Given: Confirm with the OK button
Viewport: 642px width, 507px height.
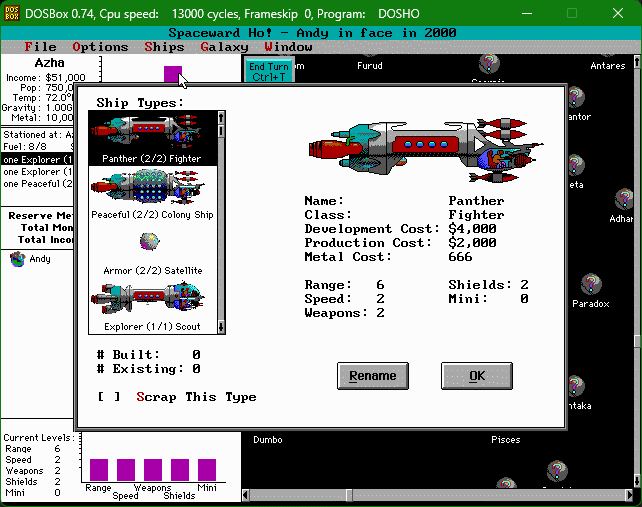Looking at the screenshot, I should (x=476, y=376).
